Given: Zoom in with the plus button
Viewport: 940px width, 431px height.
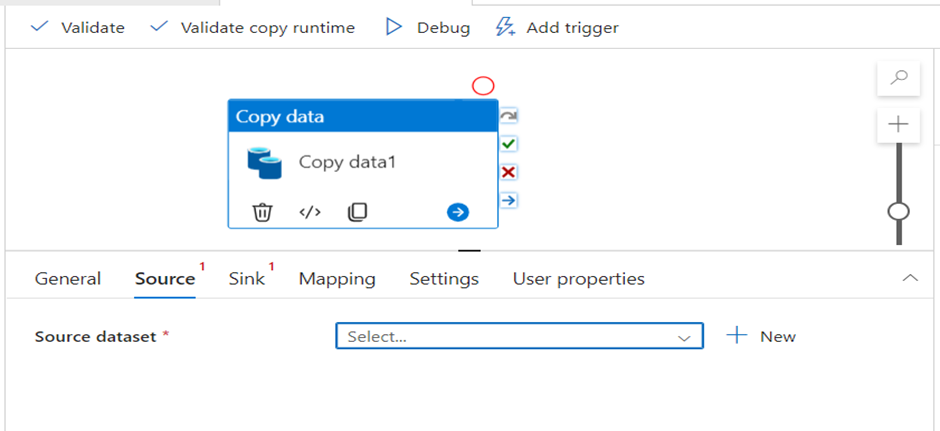Looking at the screenshot, I should click(x=898, y=125).
